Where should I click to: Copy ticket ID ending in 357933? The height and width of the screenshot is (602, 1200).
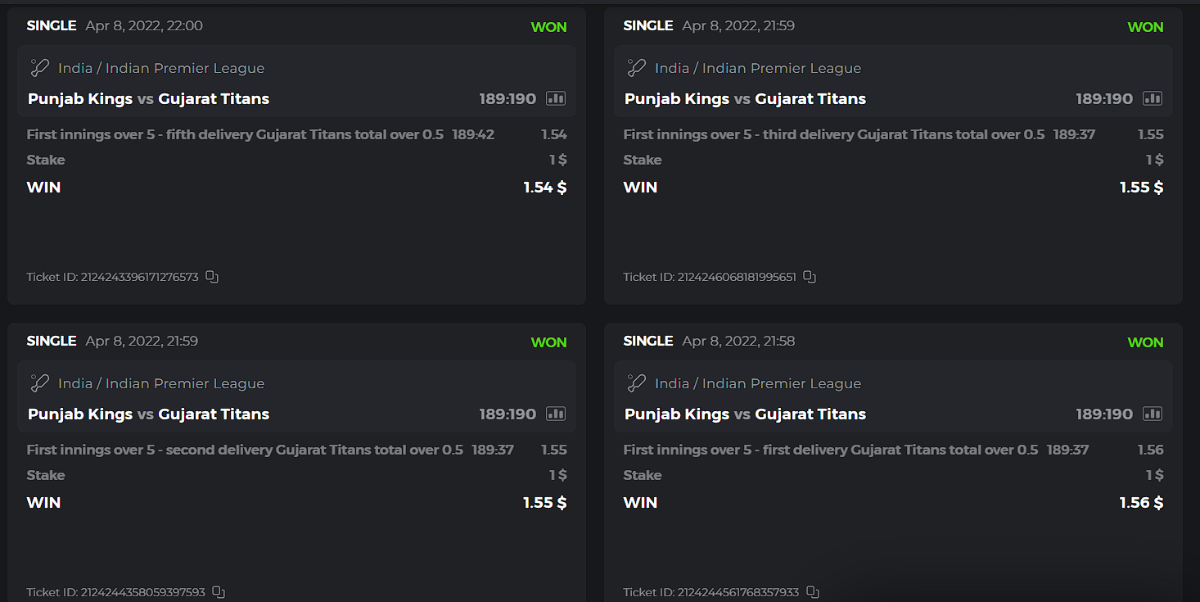point(813,592)
